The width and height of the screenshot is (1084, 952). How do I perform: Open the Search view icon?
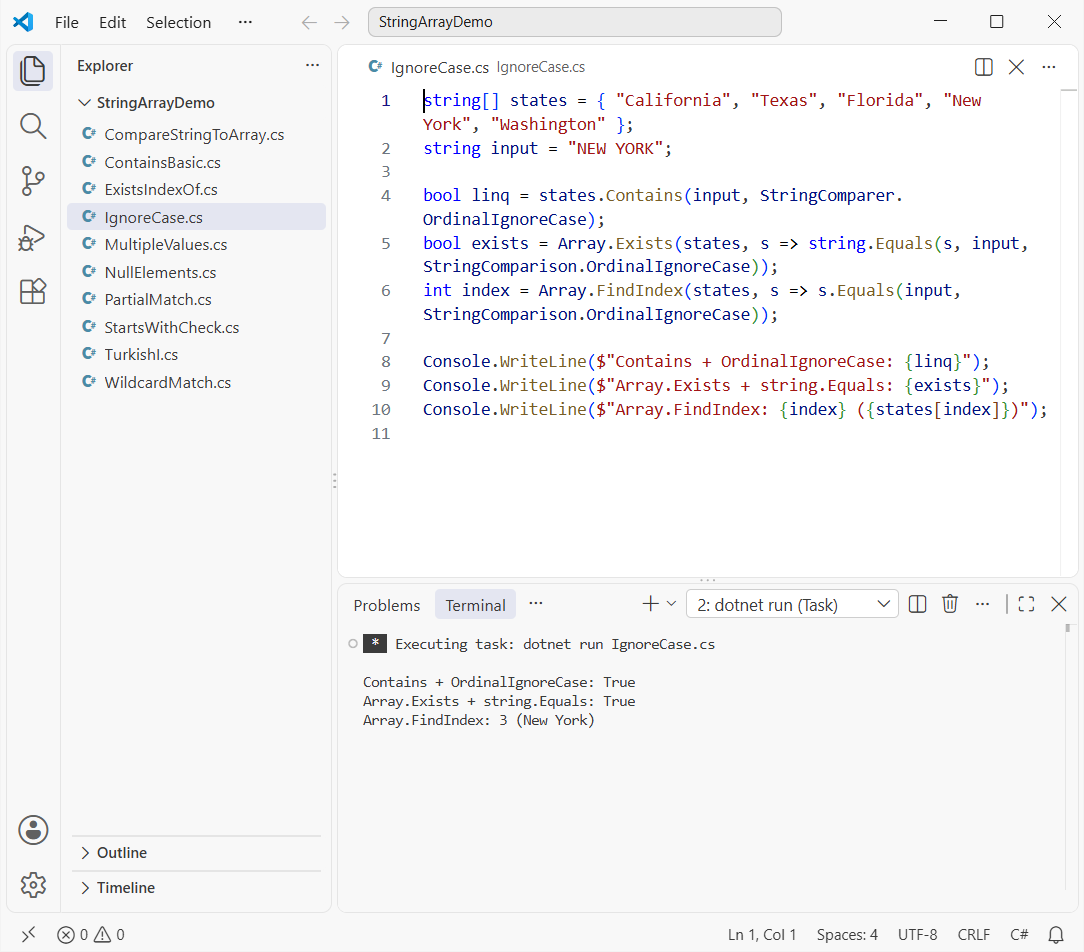[x=32, y=127]
